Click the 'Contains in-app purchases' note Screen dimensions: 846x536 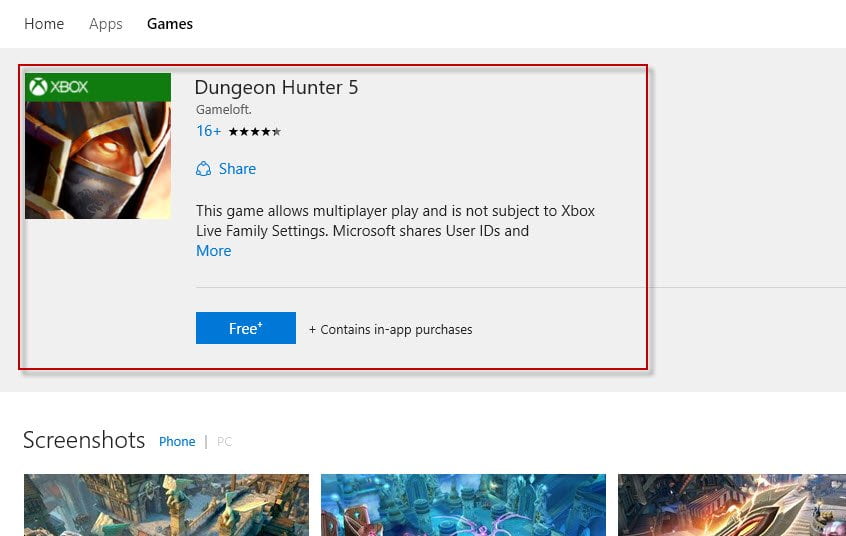pyautogui.click(x=391, y=329)
